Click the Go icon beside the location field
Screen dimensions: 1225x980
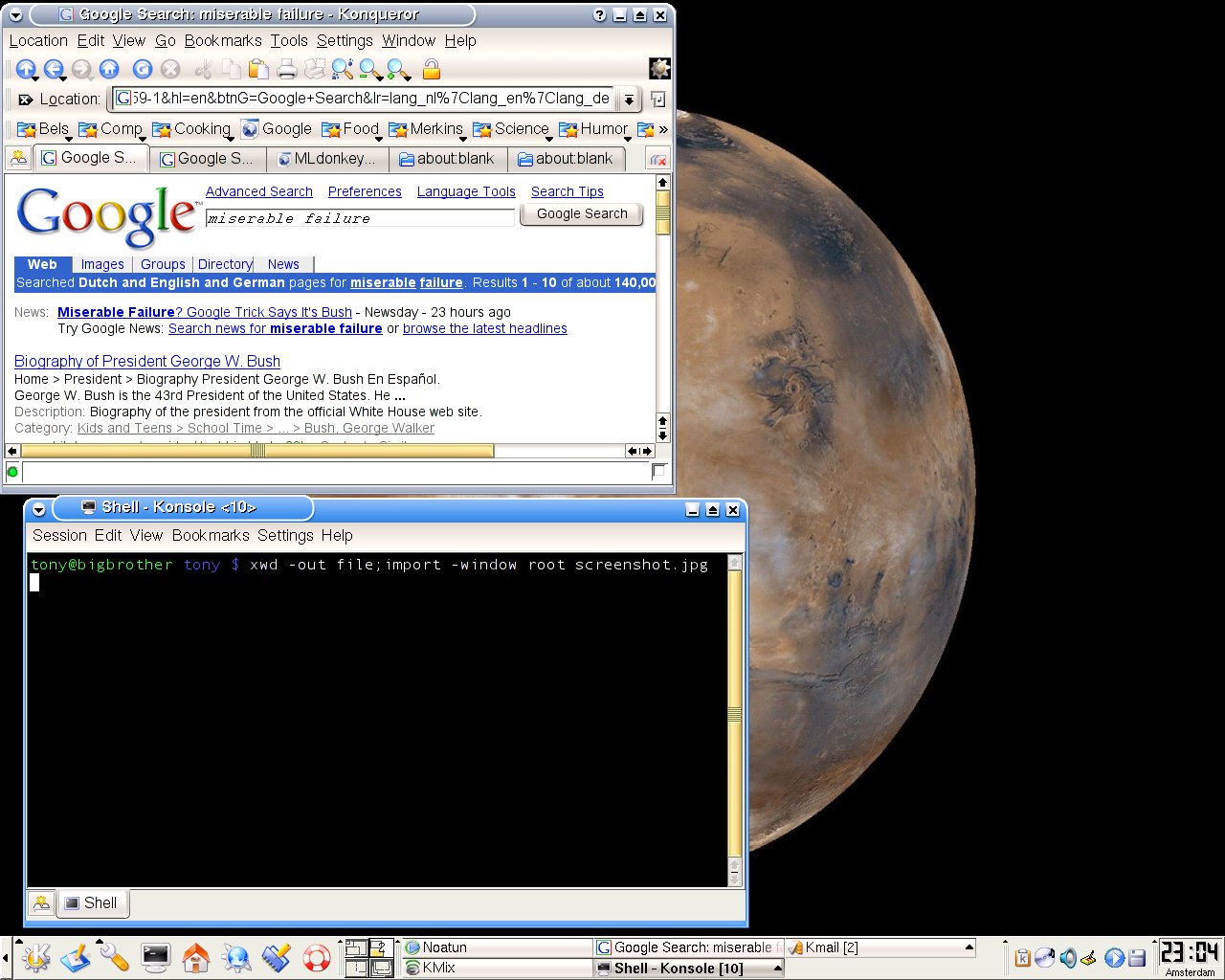click(658, 99)
